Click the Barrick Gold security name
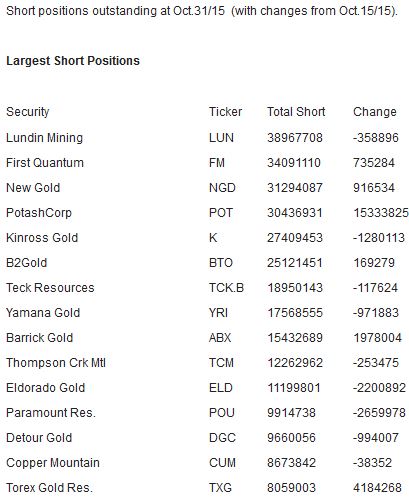Viewport: 409px width, 501px height. pos(39,338)
